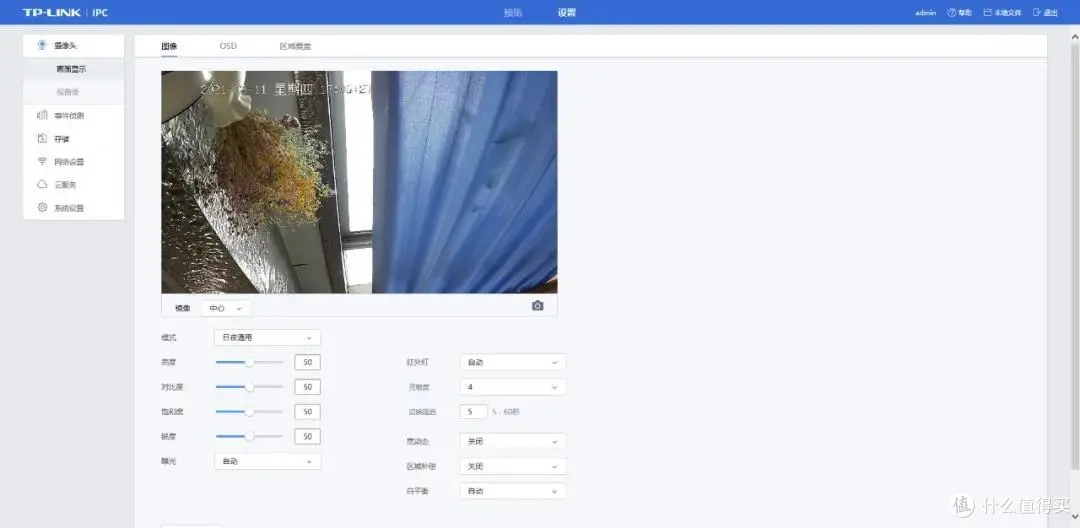Click the 饱和度 saturation slider handle
1080x528 pixels.
(249, 412)
